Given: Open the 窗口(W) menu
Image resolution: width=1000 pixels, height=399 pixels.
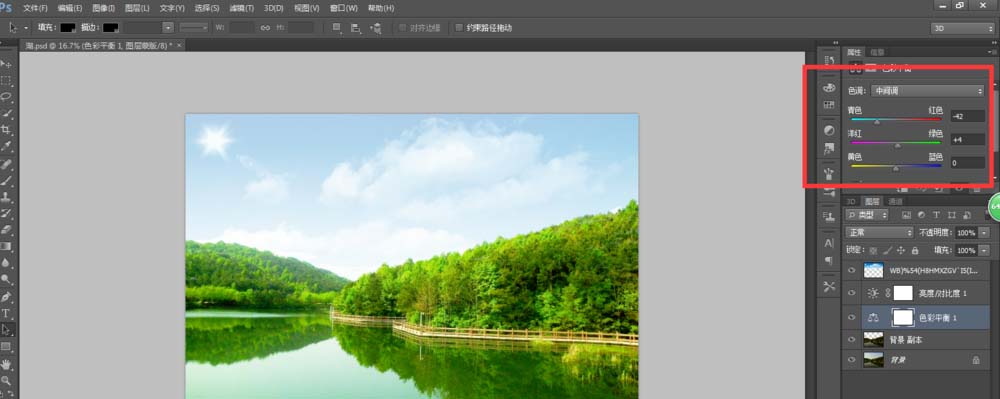Looking at the screenshot, I should click(x=344, y=8).
